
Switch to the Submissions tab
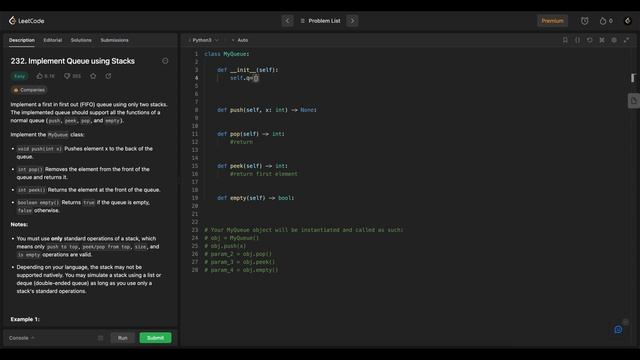(114, 40)
